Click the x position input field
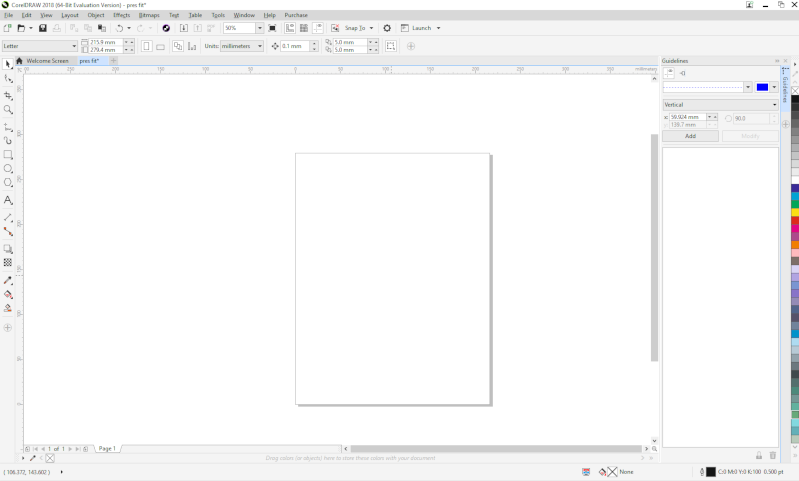The width and height of the screenshot is (799, 481). click(687, 117)
